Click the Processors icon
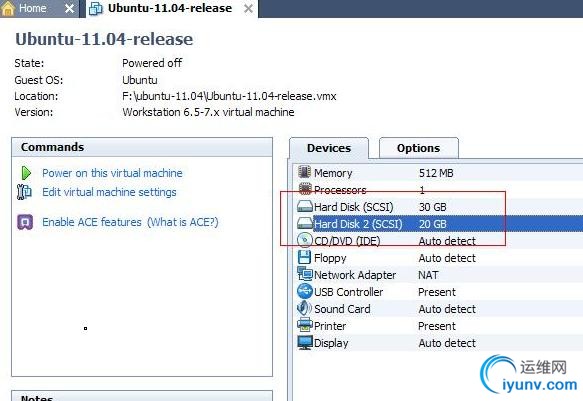 point(305,189)
